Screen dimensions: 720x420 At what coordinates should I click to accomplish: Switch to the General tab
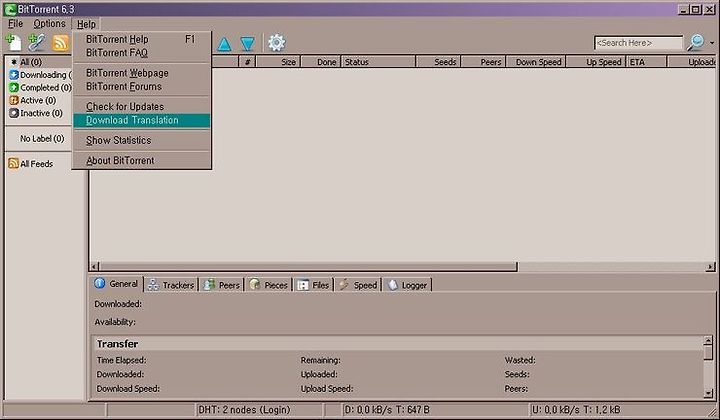pyautogui.click(x=117, y=284)
